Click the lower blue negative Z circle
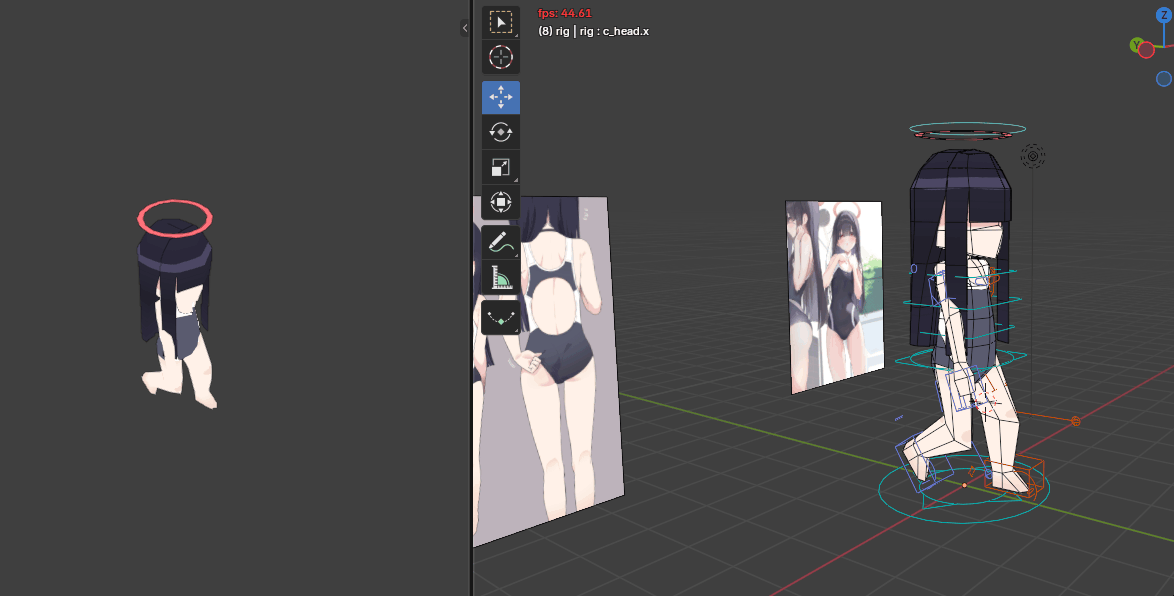This screenshot has height=596, width=1174. pyautogui.click(x=1163, y=79)
